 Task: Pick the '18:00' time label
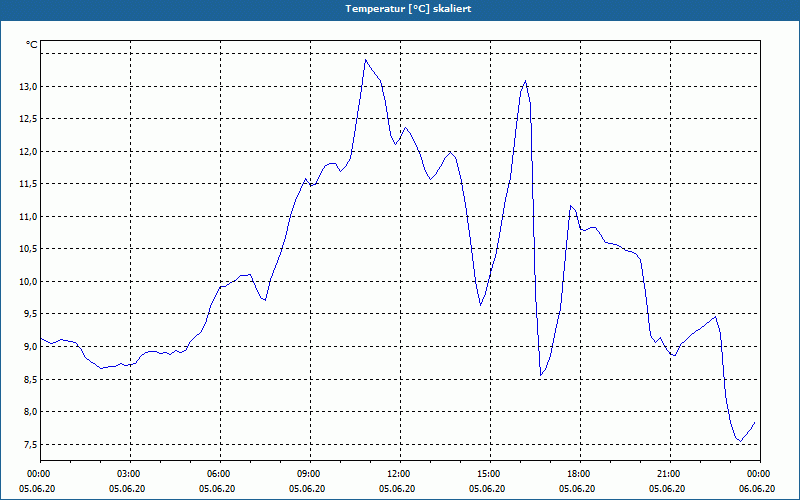(580, 474)
